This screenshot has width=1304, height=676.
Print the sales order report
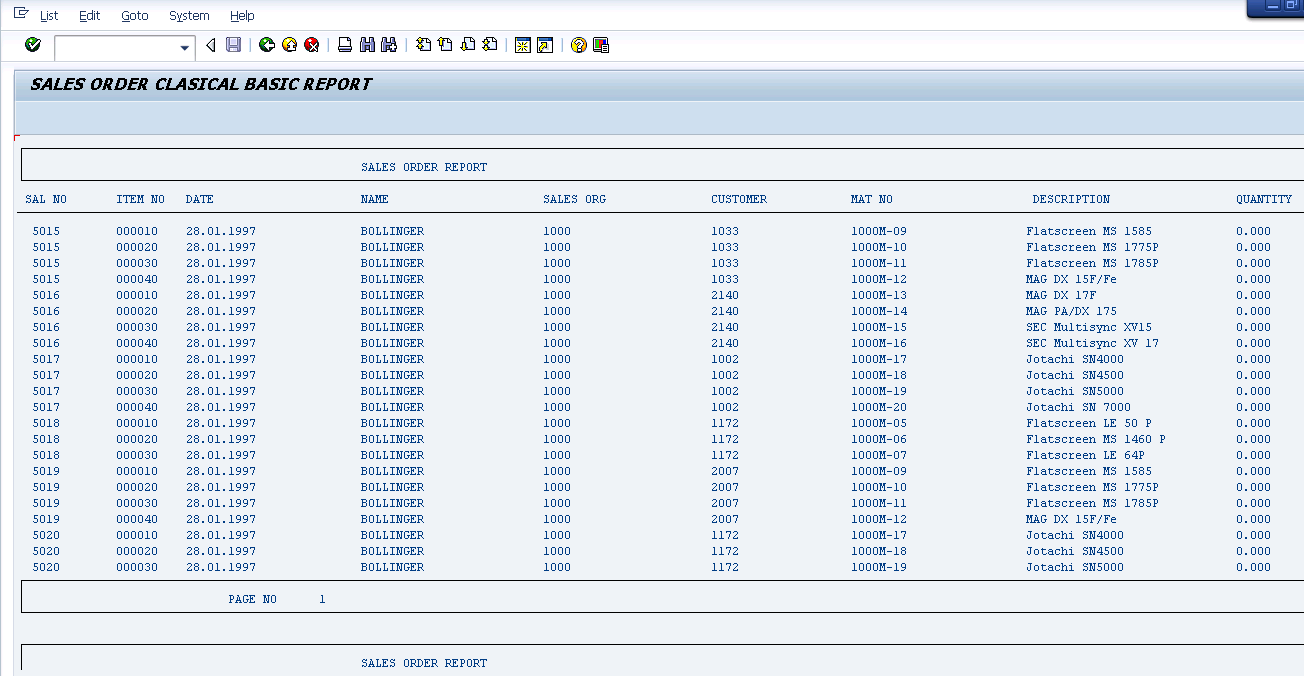(344, 45)
